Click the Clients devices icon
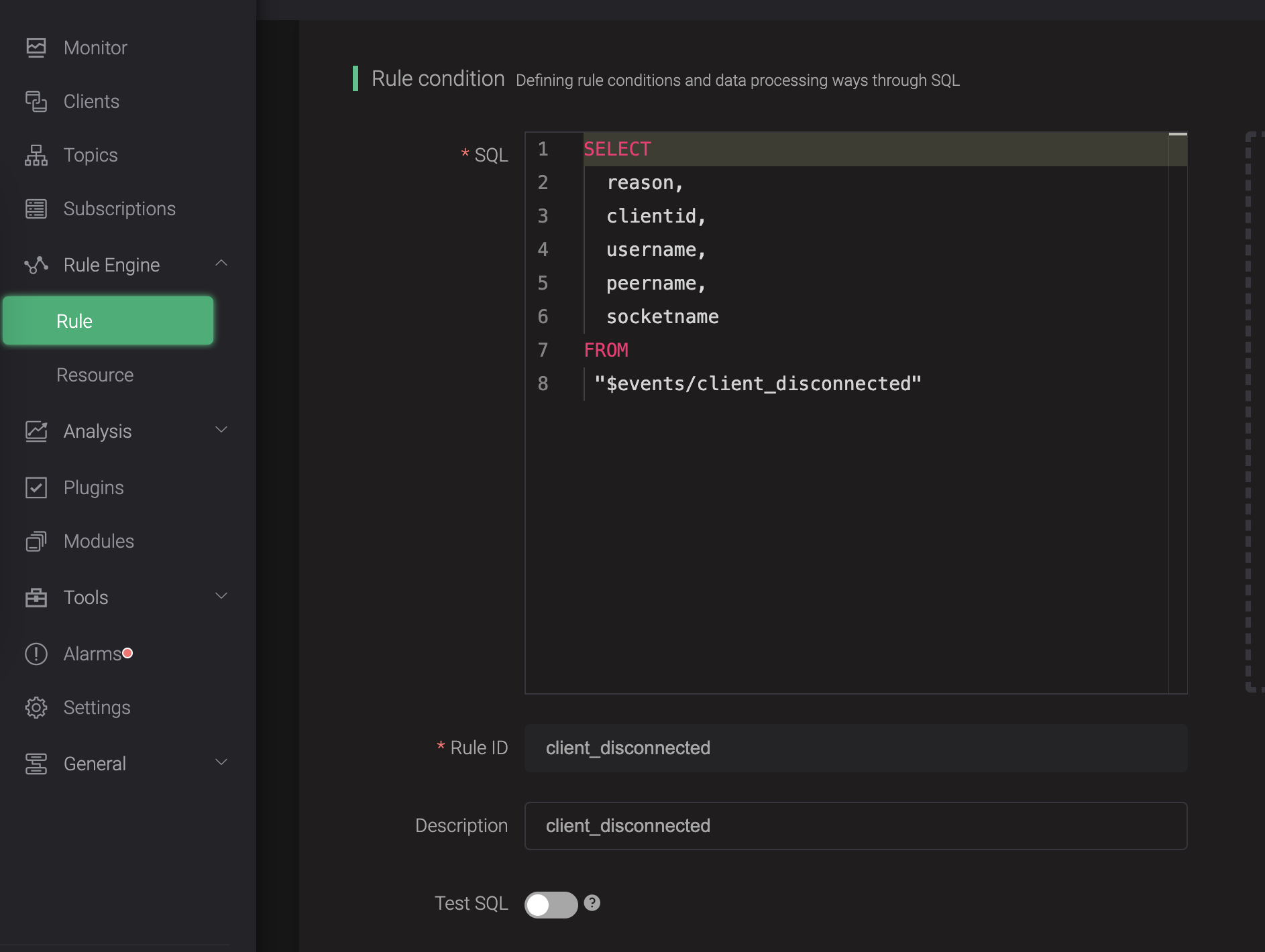 tap(36, 101)
